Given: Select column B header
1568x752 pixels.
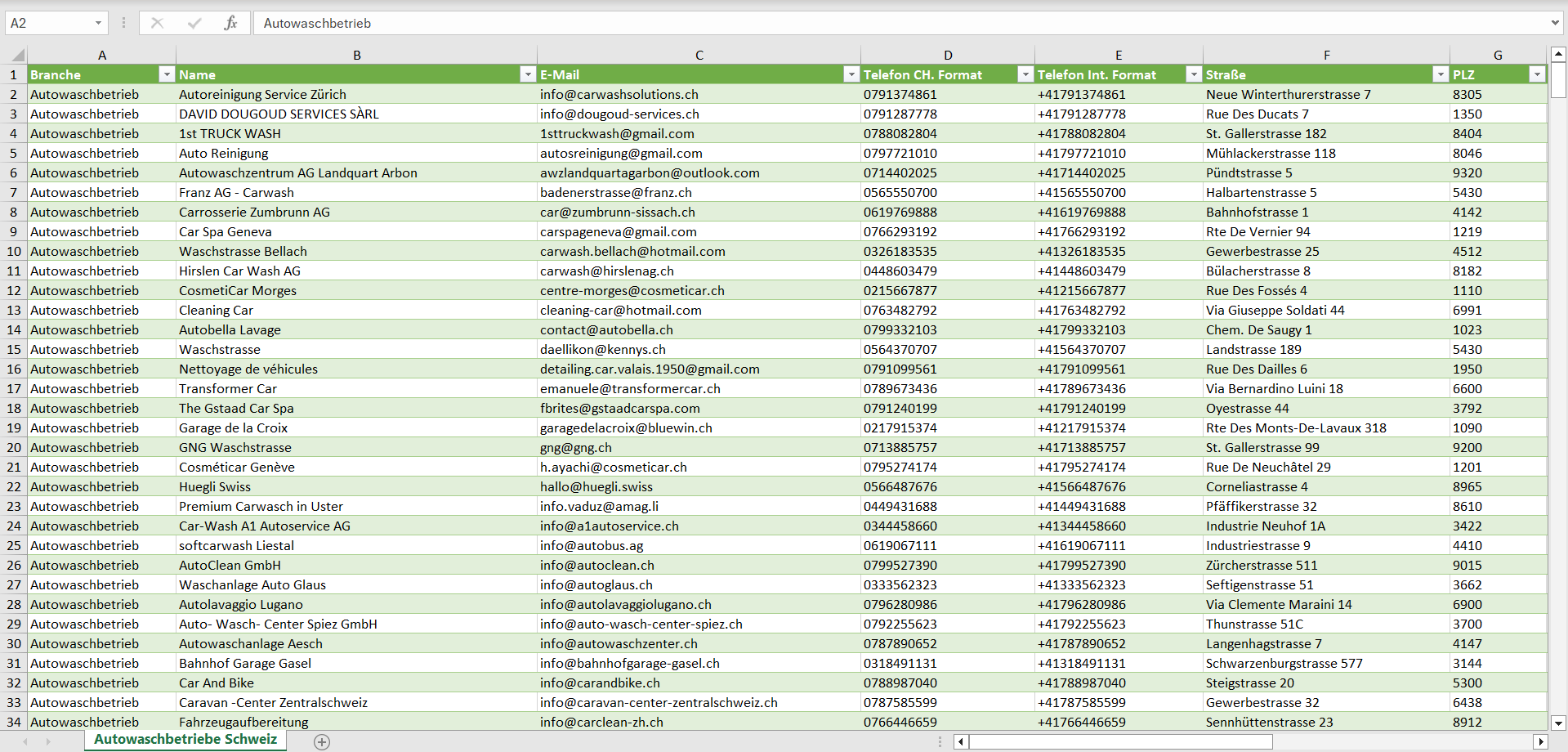Looking at the screenshot, I should coord(357,56).
